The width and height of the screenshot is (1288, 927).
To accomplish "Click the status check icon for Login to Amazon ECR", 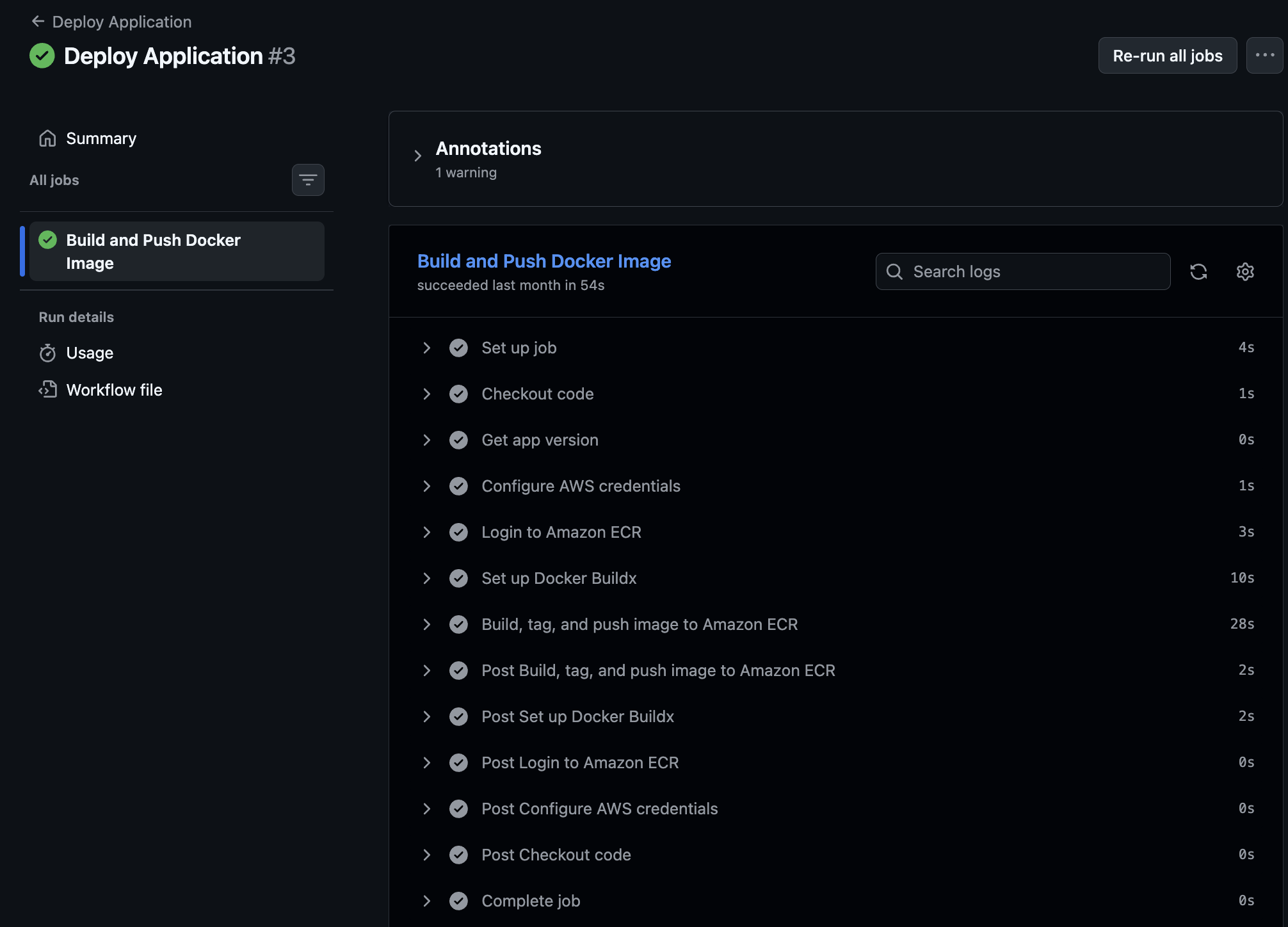I will 458,532.
